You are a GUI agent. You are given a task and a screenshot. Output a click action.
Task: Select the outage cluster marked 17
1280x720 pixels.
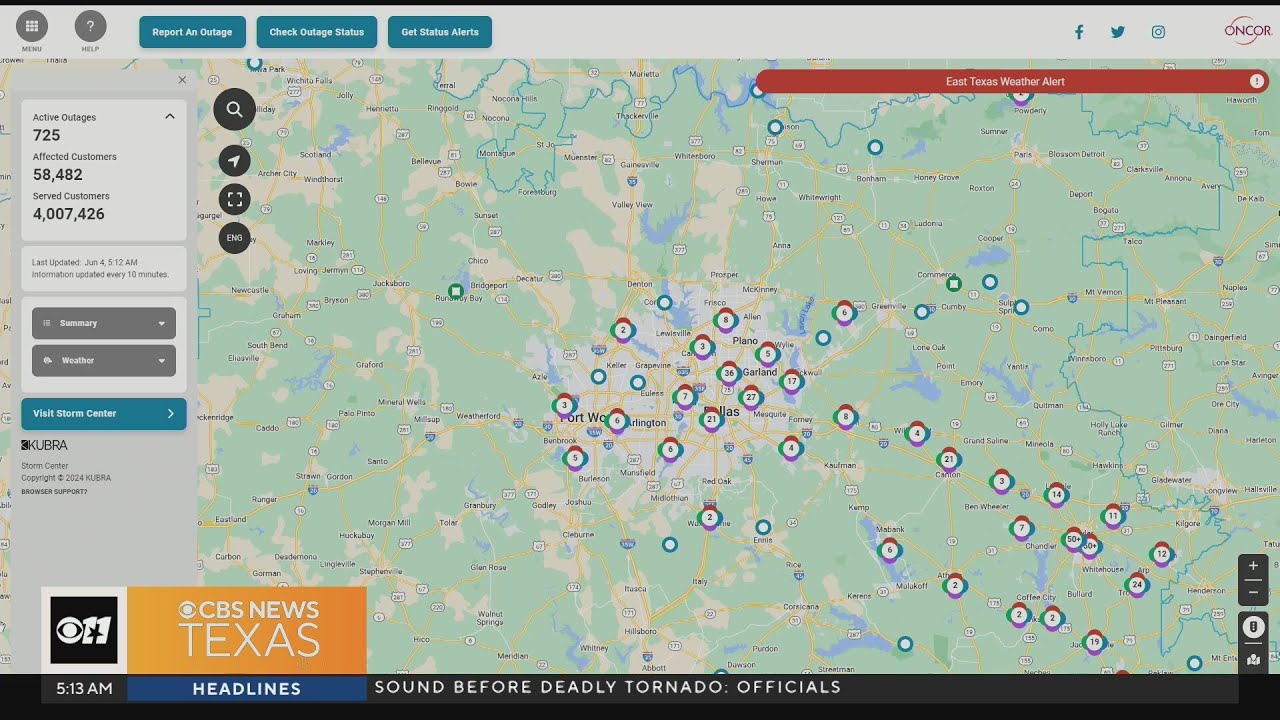coord(792,381)
